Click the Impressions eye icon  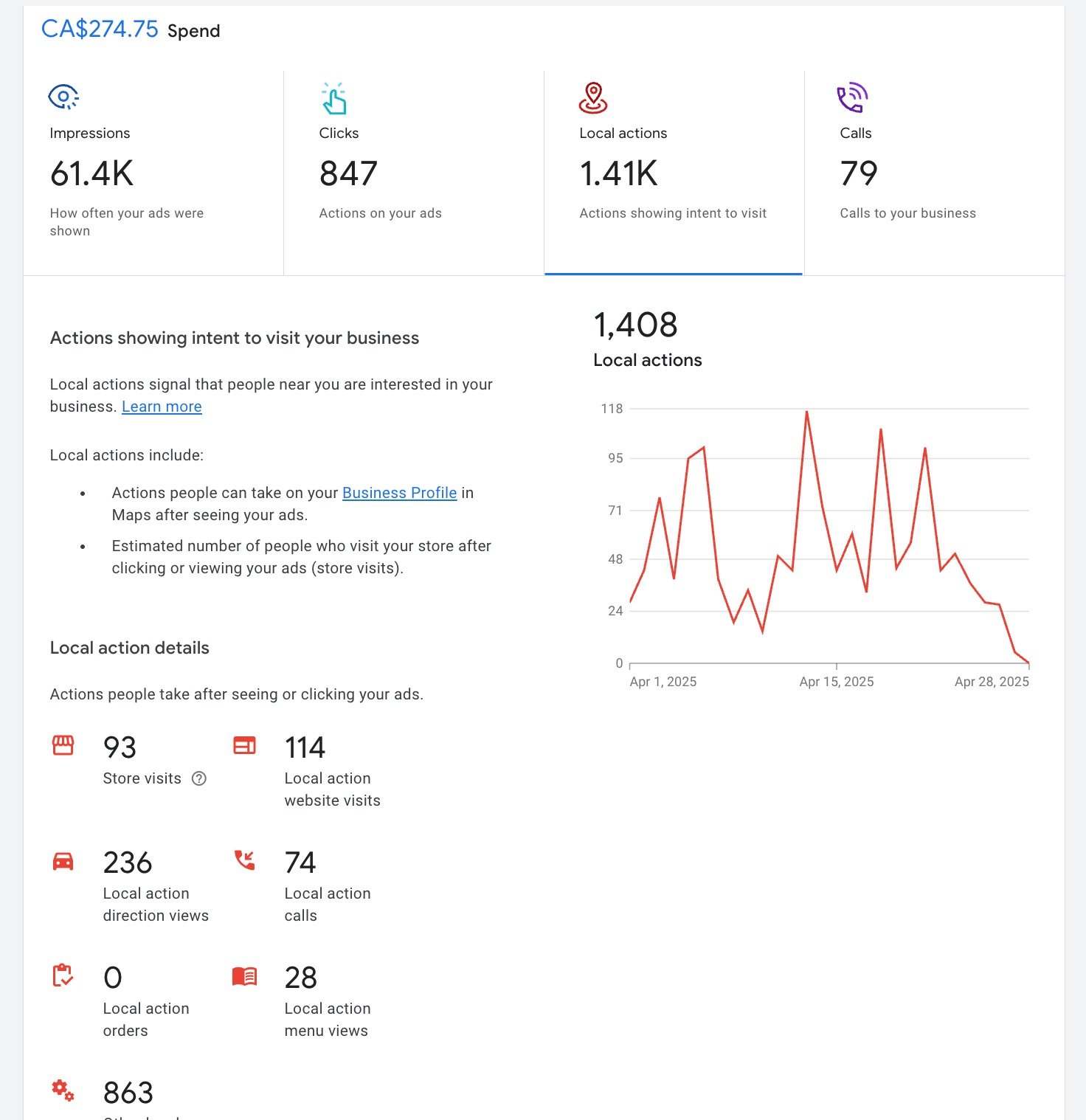pos(63,97)
